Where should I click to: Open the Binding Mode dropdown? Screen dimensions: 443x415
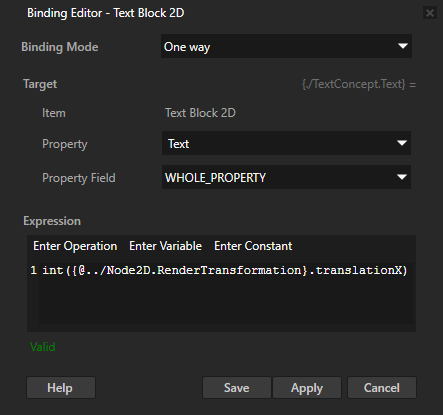coord(286,46)
